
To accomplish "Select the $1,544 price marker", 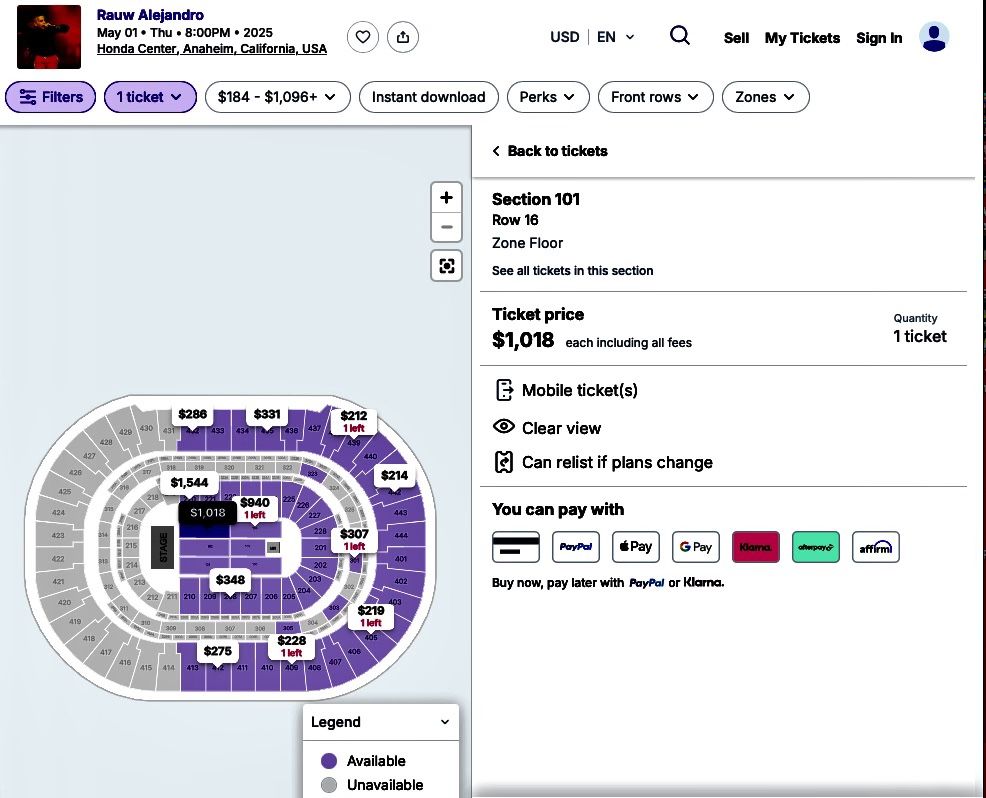I will tap(189, 482).
